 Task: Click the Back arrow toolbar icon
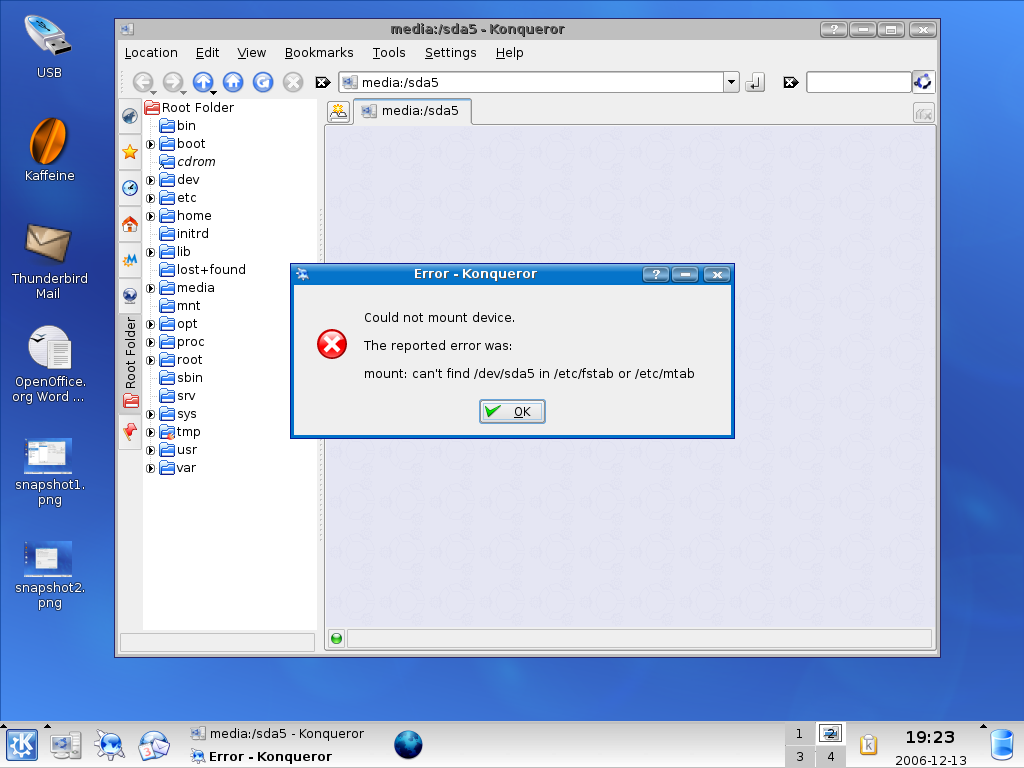click(143, 82)
